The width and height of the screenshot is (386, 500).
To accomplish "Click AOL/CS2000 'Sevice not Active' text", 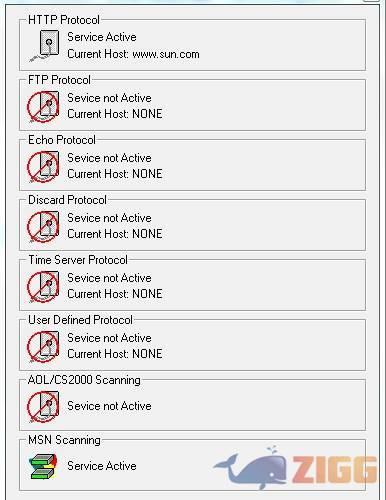I will 109,406.
